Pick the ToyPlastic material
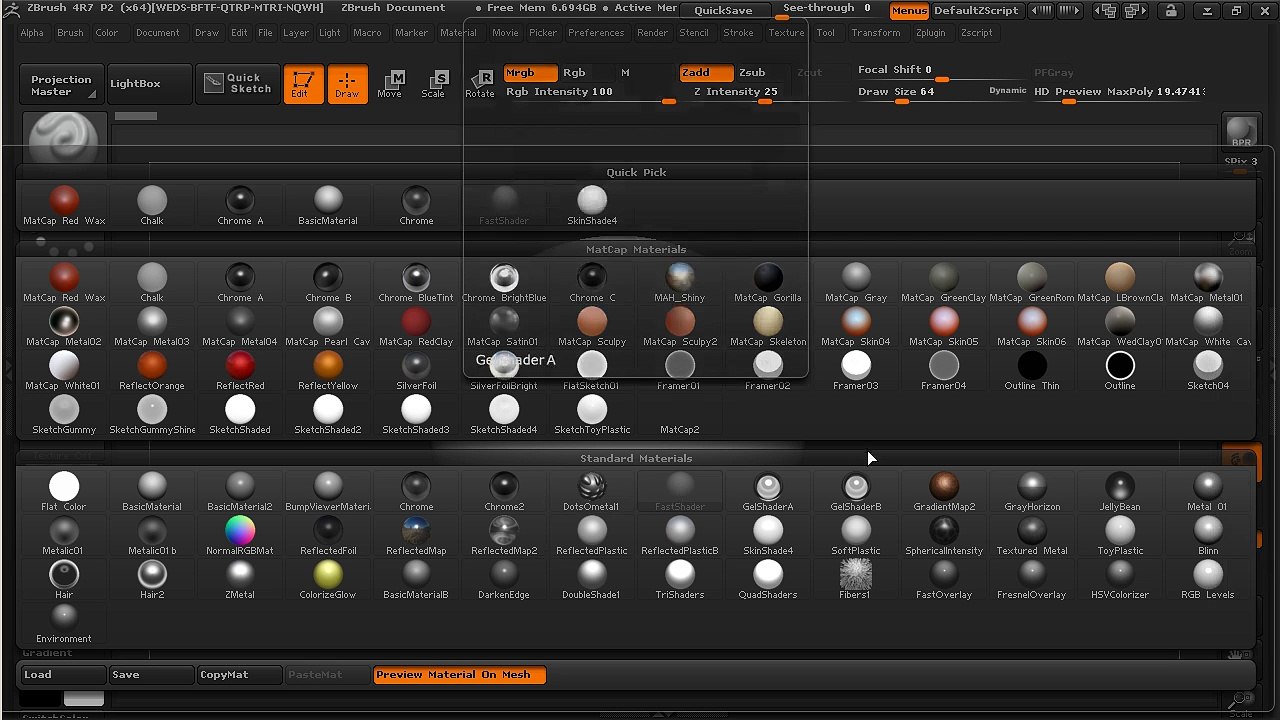Screen dimensions: 1280x720 pos(1120,536)
